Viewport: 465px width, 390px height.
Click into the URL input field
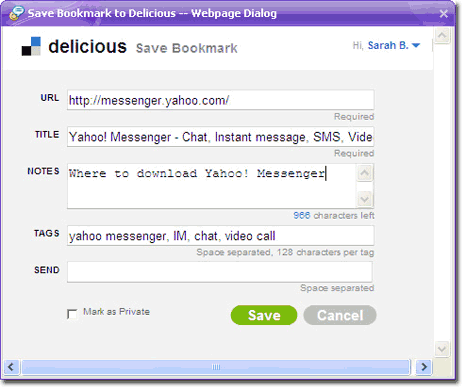coord(220,100)
